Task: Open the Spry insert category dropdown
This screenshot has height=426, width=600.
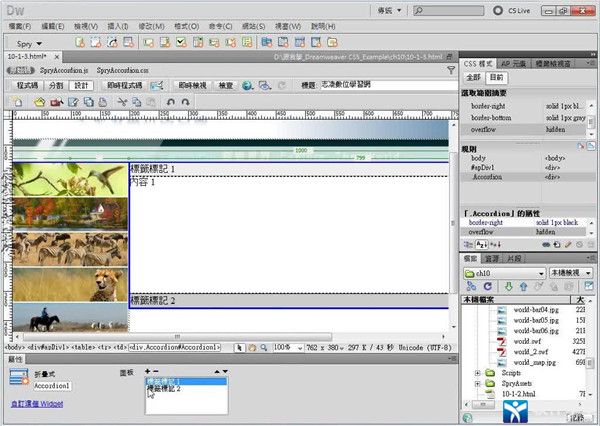Action: coord(29,44)
